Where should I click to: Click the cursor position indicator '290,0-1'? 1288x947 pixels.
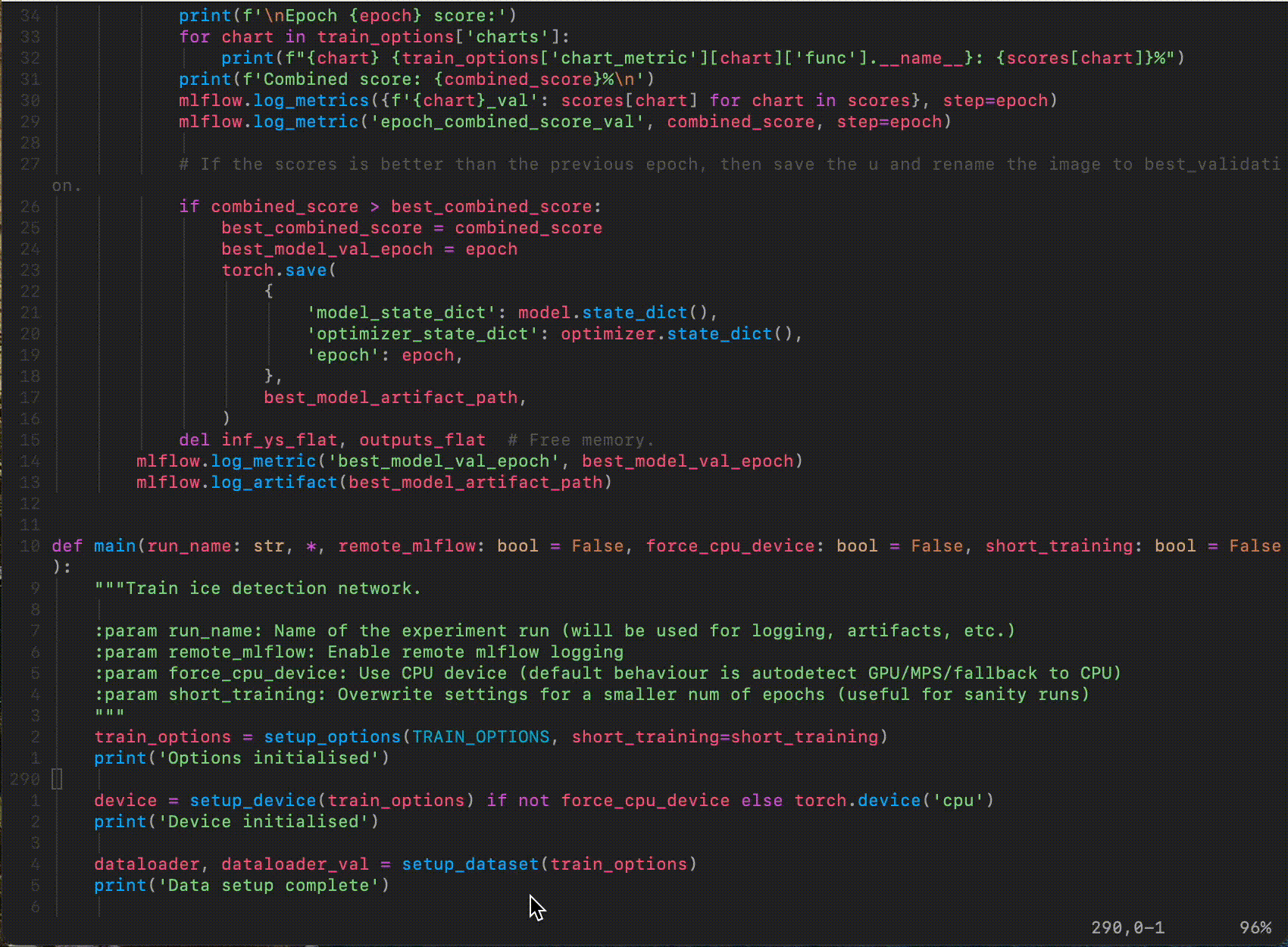click(1127, 928)
